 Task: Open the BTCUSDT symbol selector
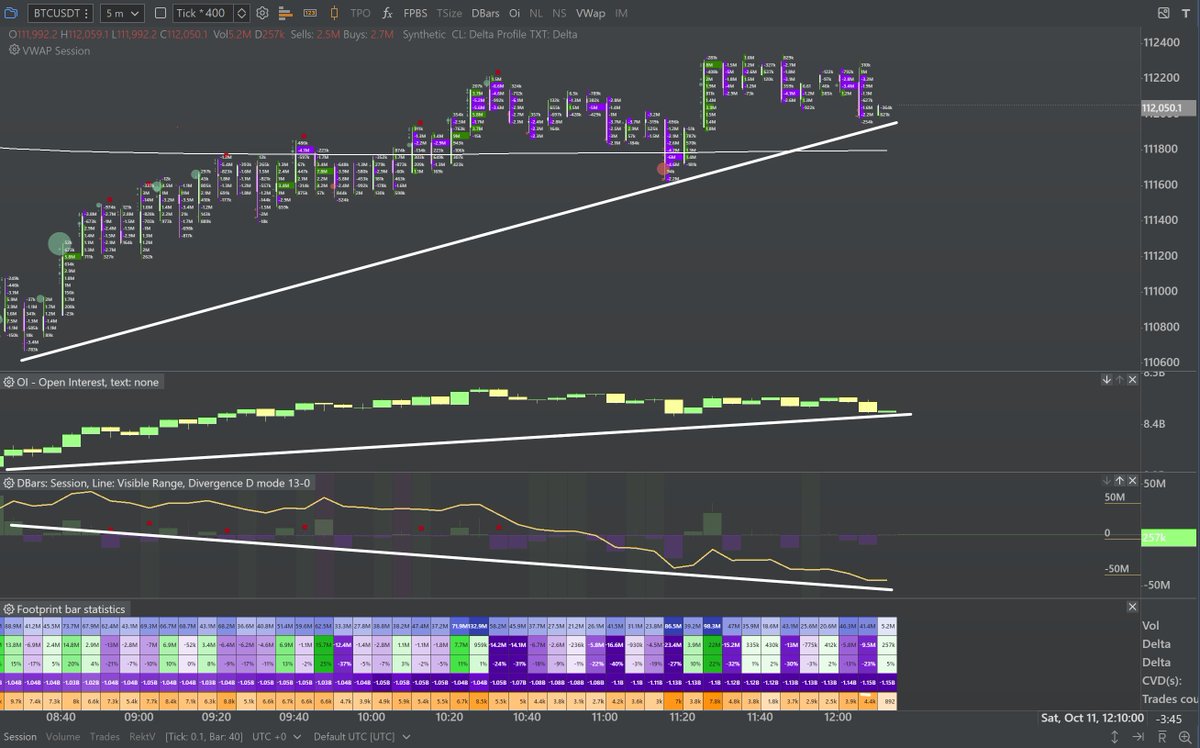click(x=58, y=14)
